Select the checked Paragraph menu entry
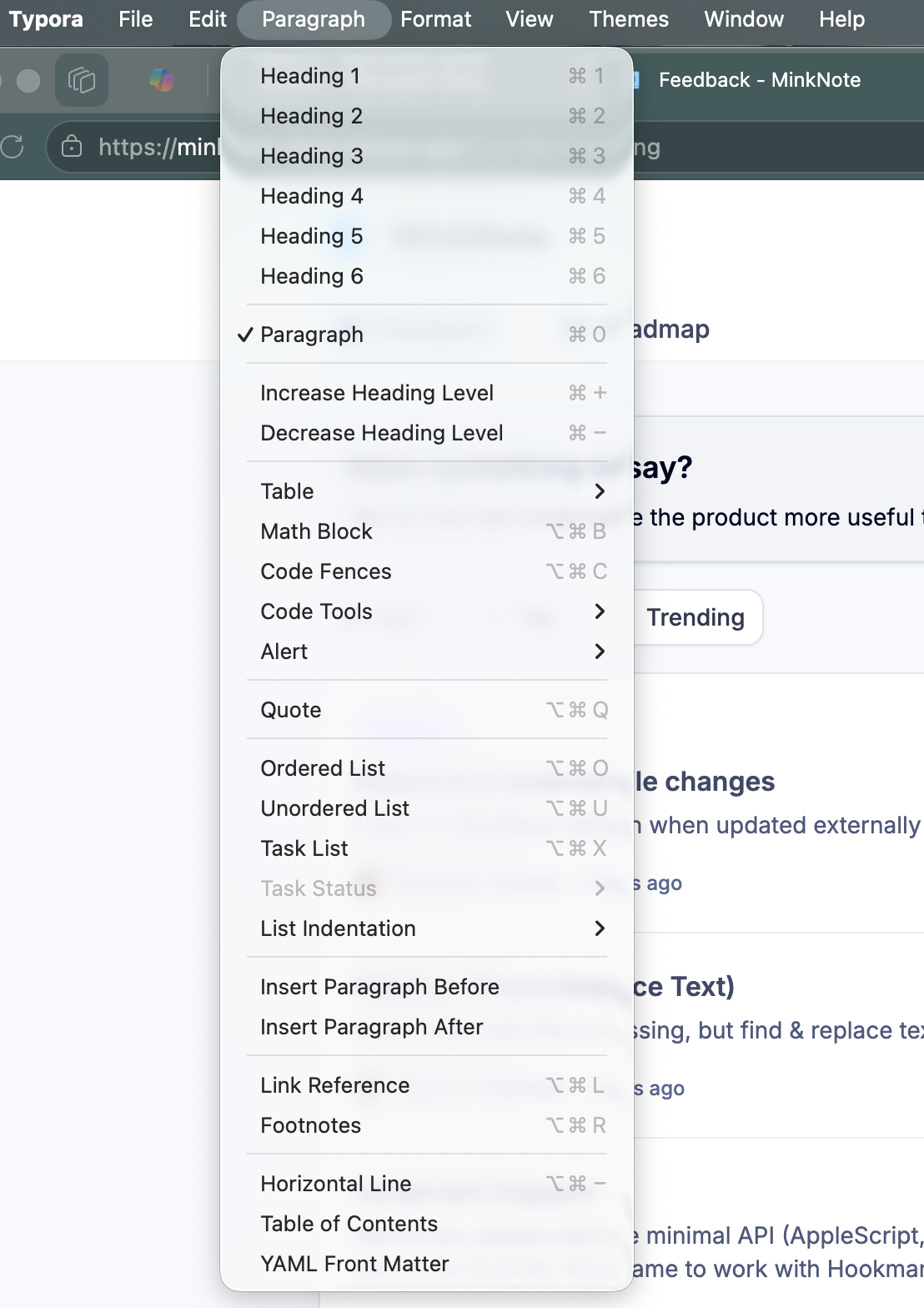 [x=427, y=335]
